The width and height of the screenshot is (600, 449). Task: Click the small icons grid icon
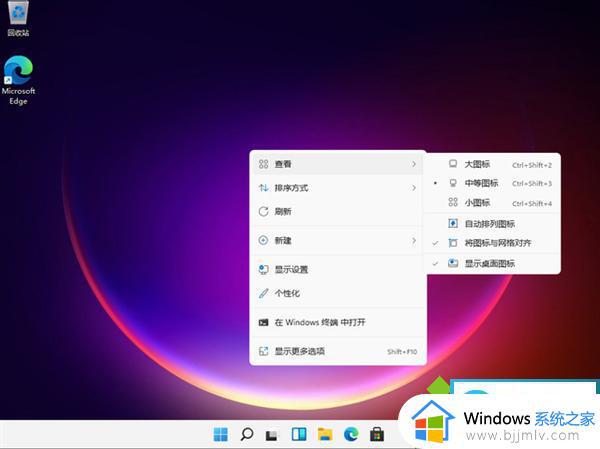(x=453, y=202)
